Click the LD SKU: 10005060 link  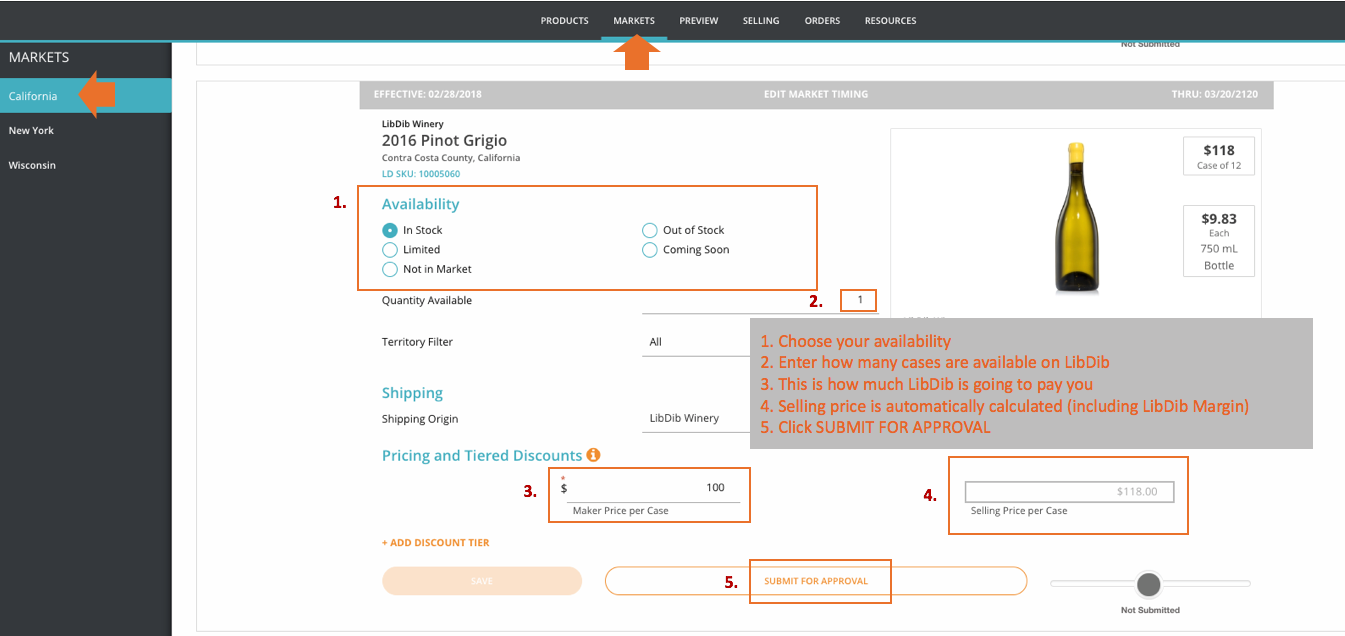(421, 174)
